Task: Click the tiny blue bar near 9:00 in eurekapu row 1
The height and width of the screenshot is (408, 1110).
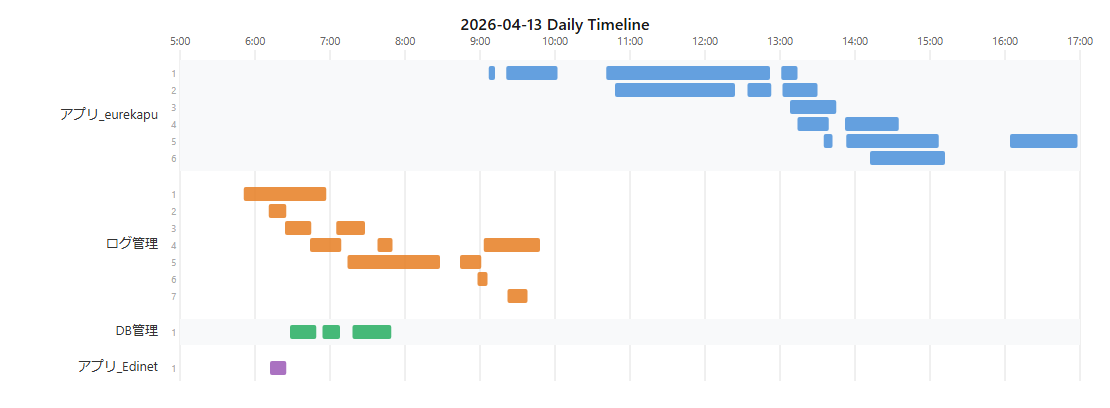Action: [491, 73]
